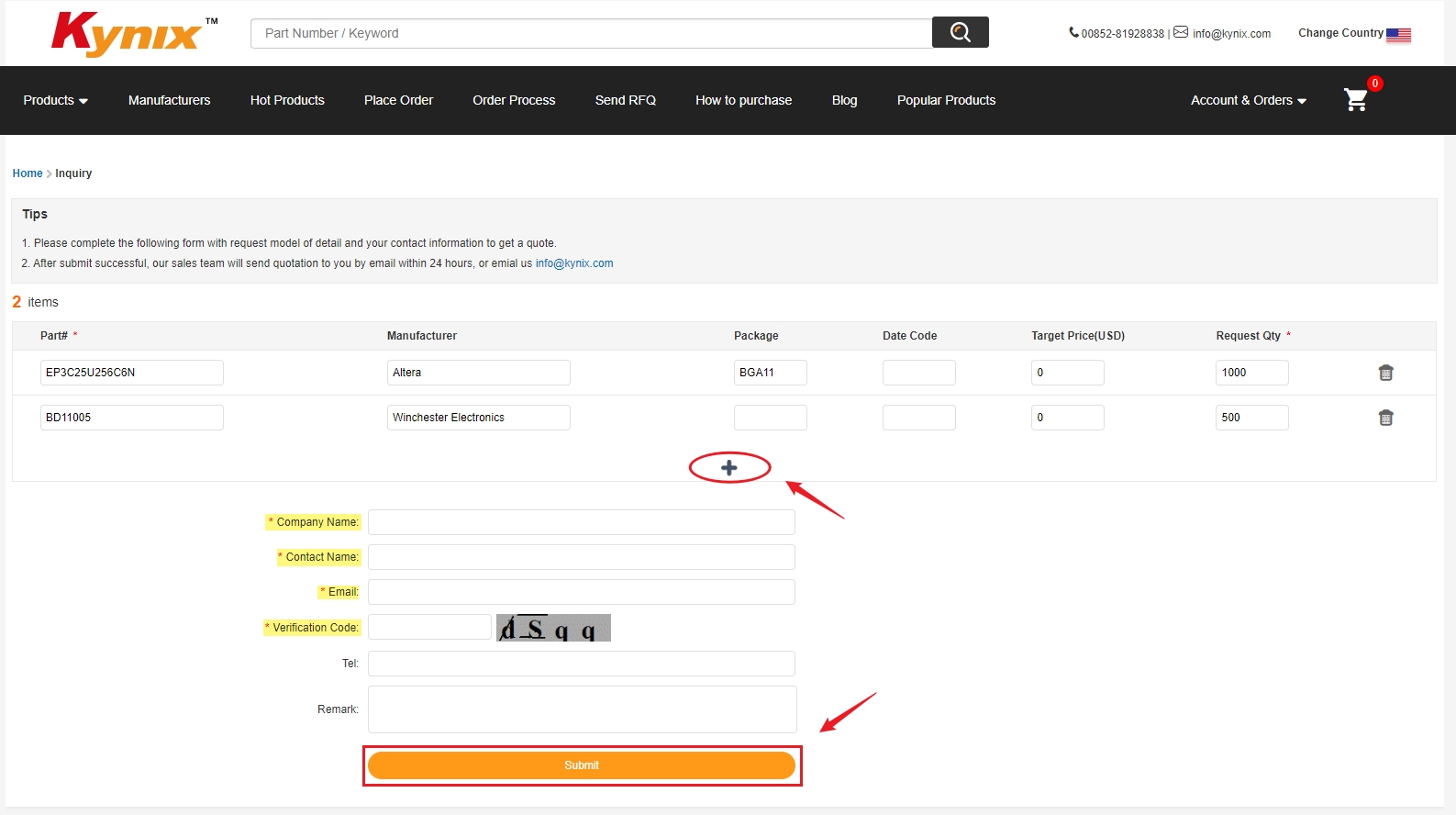Follow the Home breadcrumb link

(28, 173)
